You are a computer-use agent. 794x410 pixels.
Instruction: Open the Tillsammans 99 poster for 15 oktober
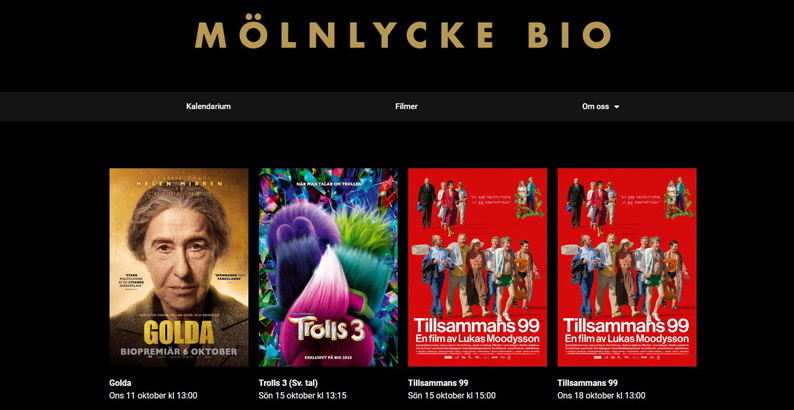(478, 267)
